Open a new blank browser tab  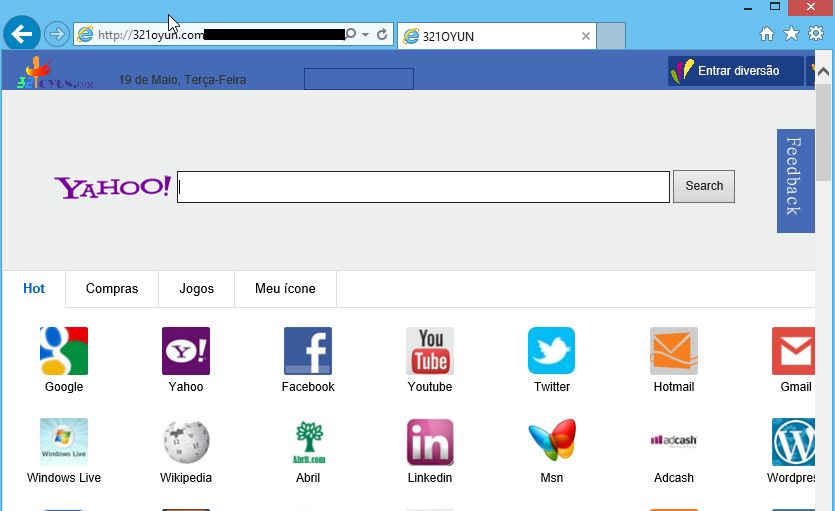611,36
